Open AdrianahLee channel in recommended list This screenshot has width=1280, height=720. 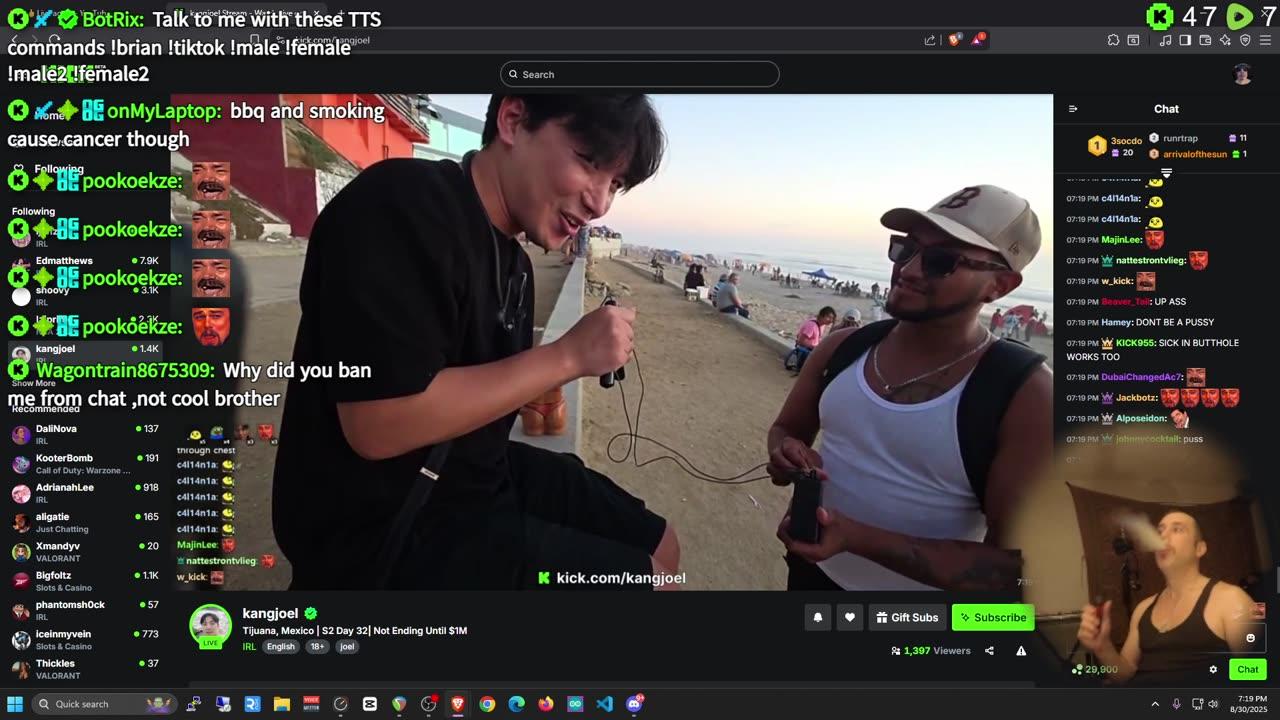click(85, 492)
